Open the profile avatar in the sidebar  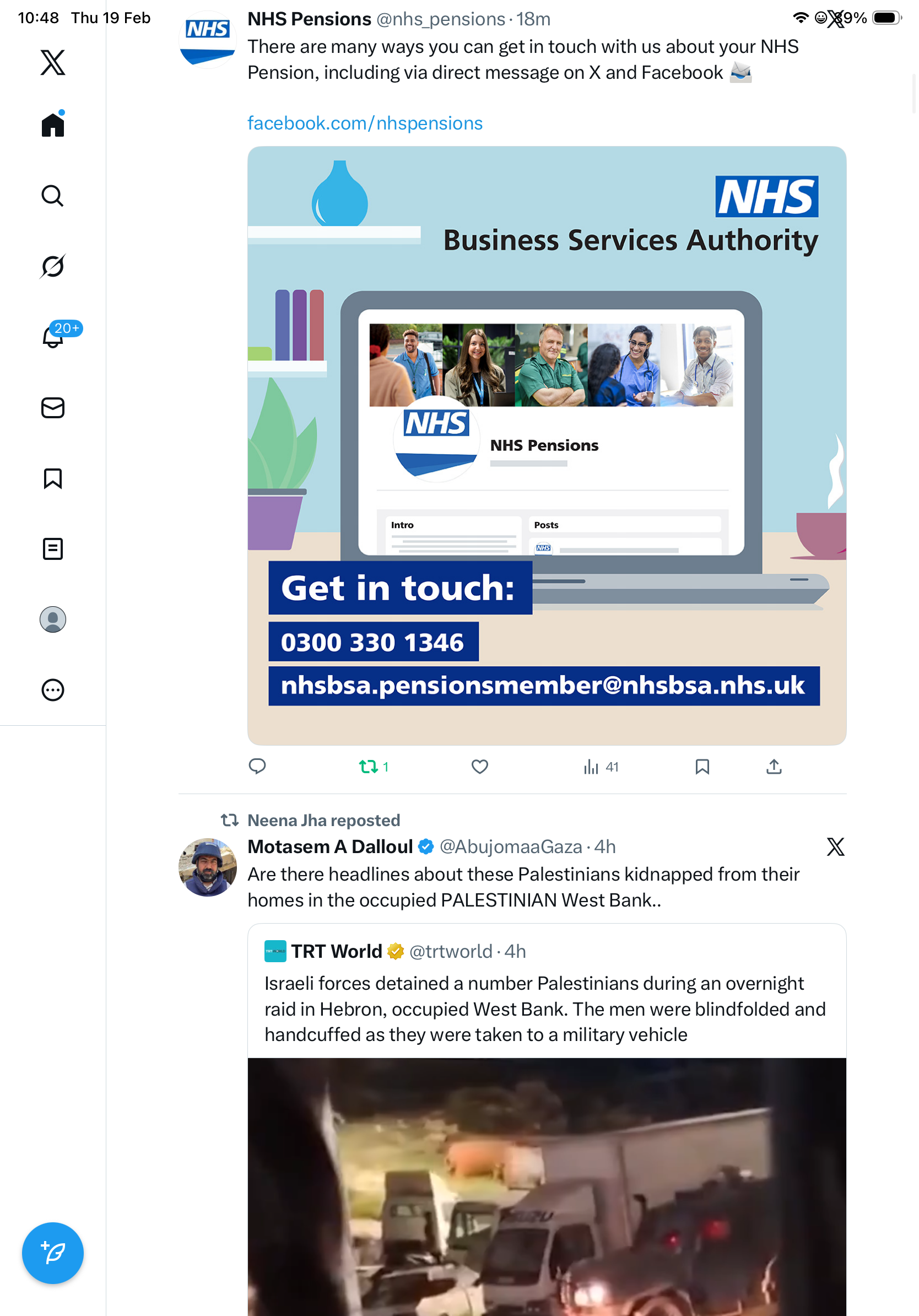pyautogui.click(x=53, y=619)
